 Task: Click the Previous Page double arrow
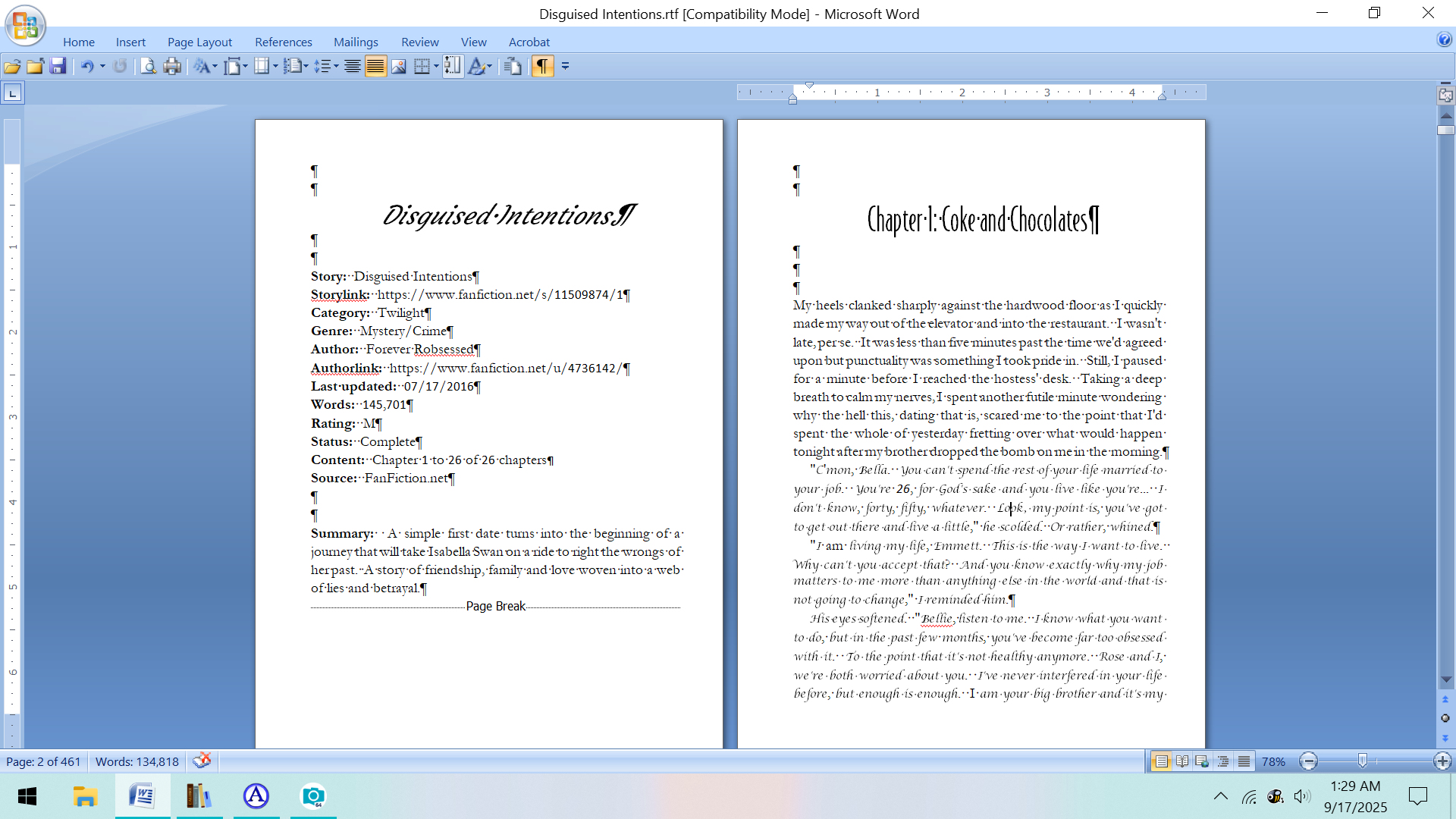[1445, 699]
